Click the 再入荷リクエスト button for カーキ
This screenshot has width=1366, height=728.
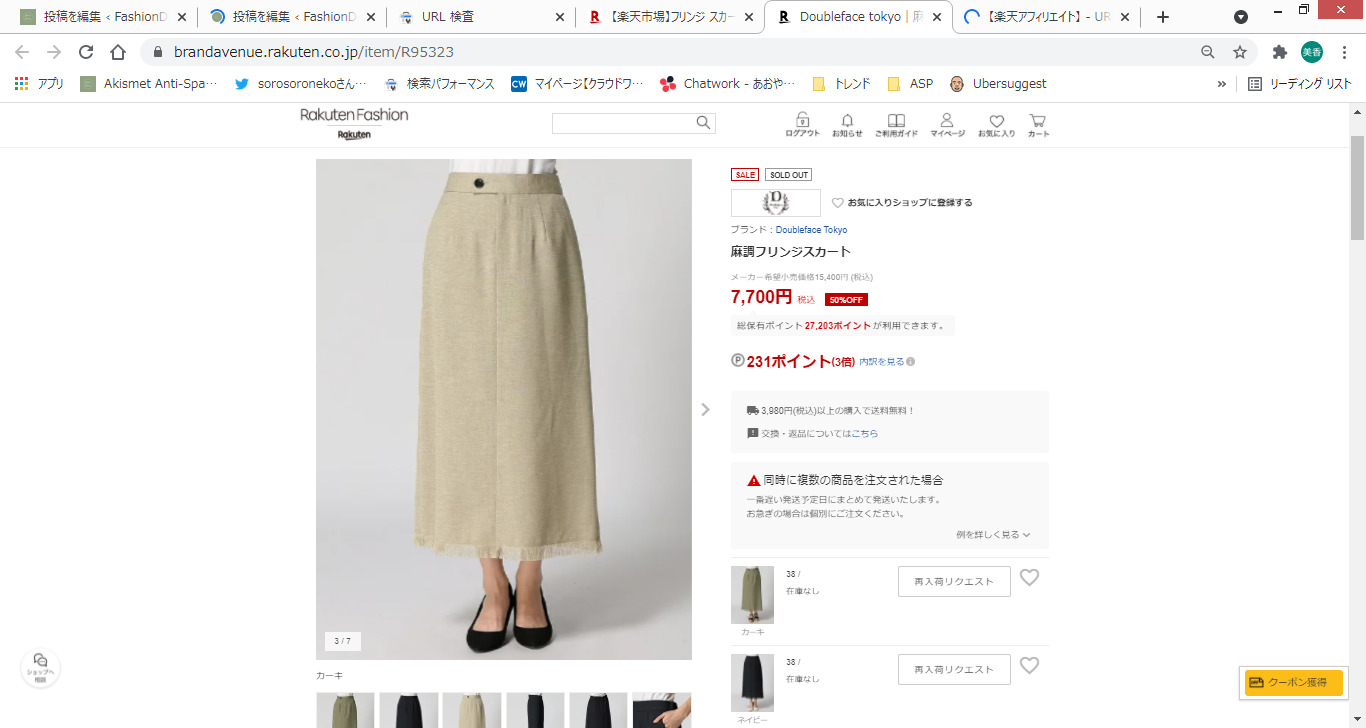pyautogui.click(x=953, y=581)
